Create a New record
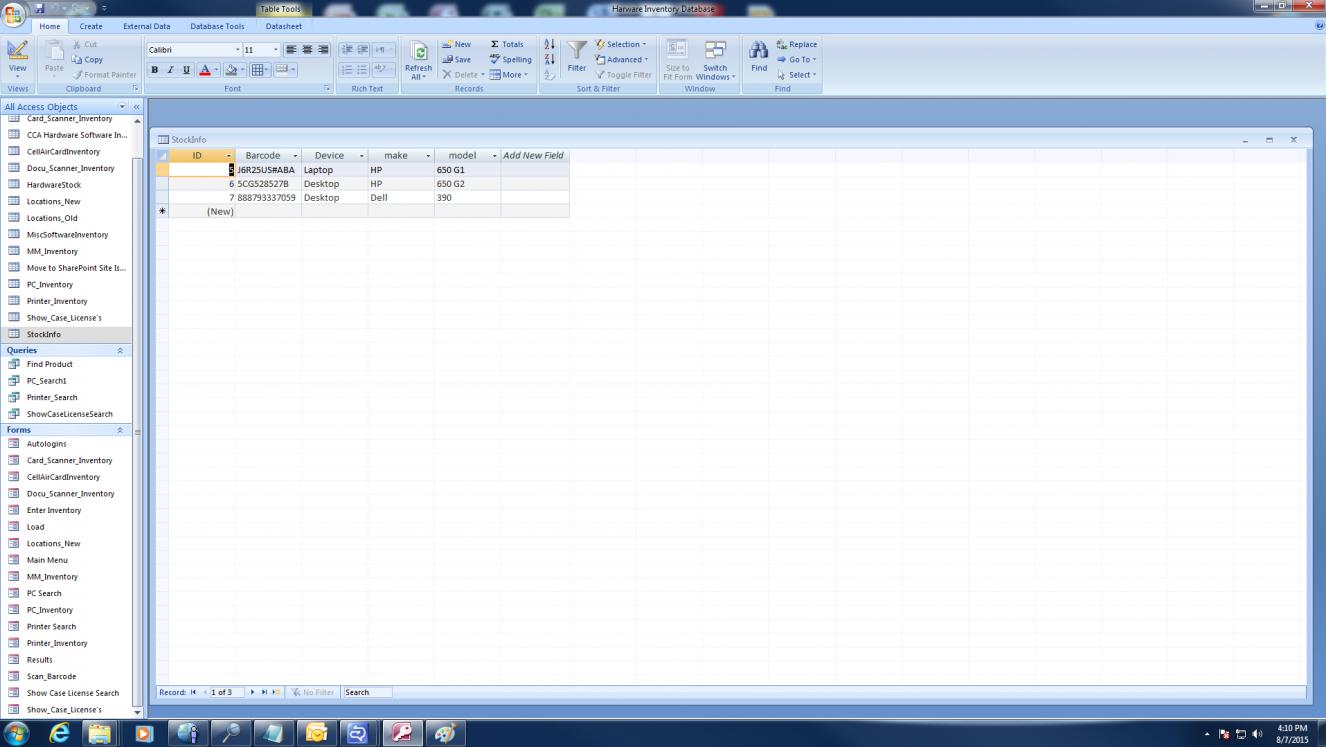This screenshot has width=1326, height=747. pos(457,45)
